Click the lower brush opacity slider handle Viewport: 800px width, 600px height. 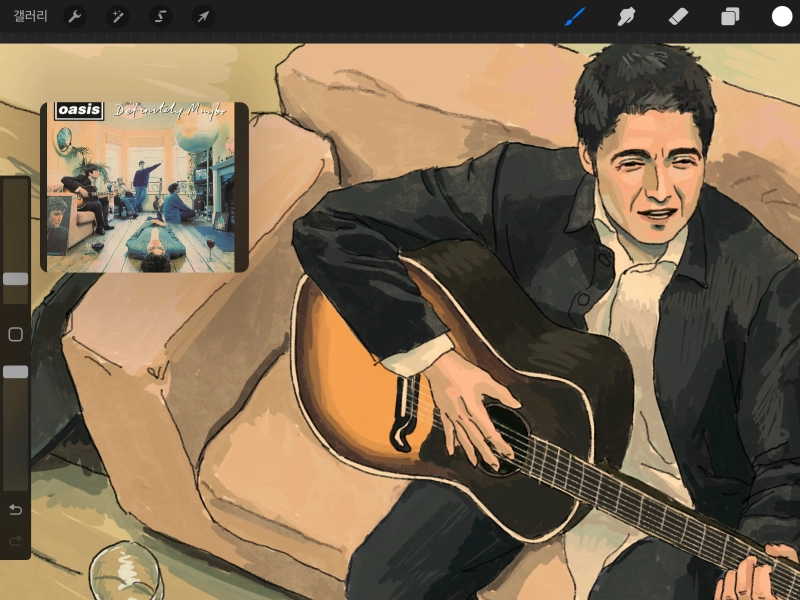[15, 371]
